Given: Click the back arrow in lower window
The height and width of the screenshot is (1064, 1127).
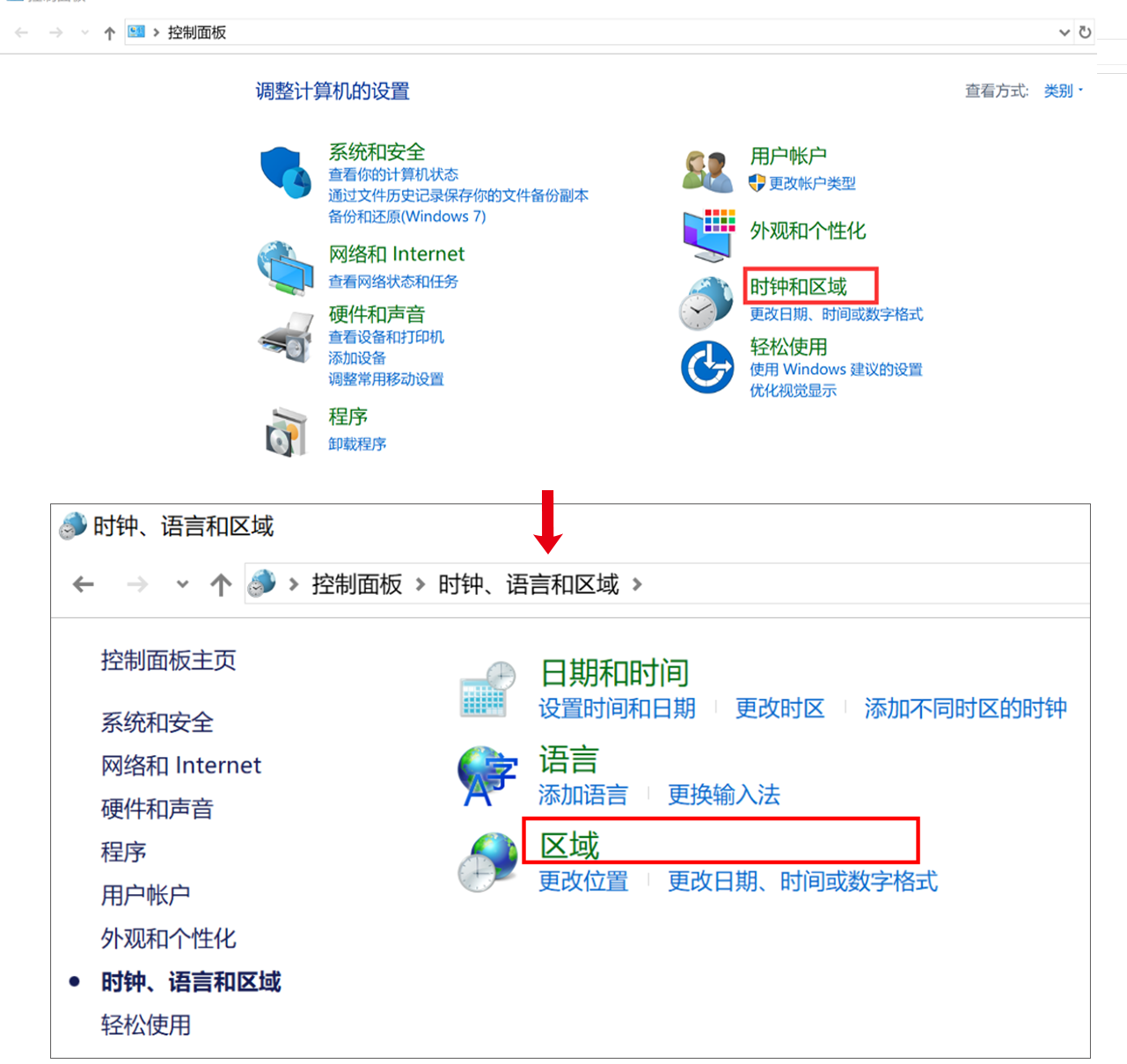Looking at the screenshot, I should click(x=84, y=583).
